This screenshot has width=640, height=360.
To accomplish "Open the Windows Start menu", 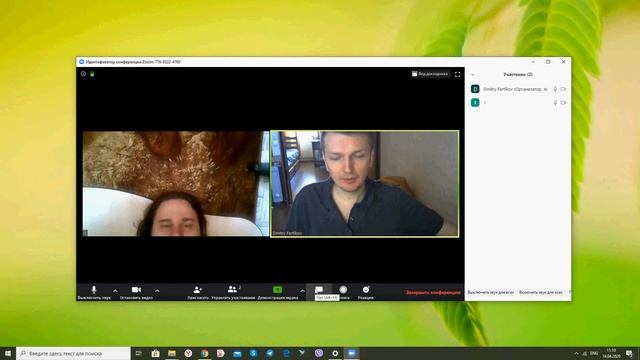I will [8, 353].
